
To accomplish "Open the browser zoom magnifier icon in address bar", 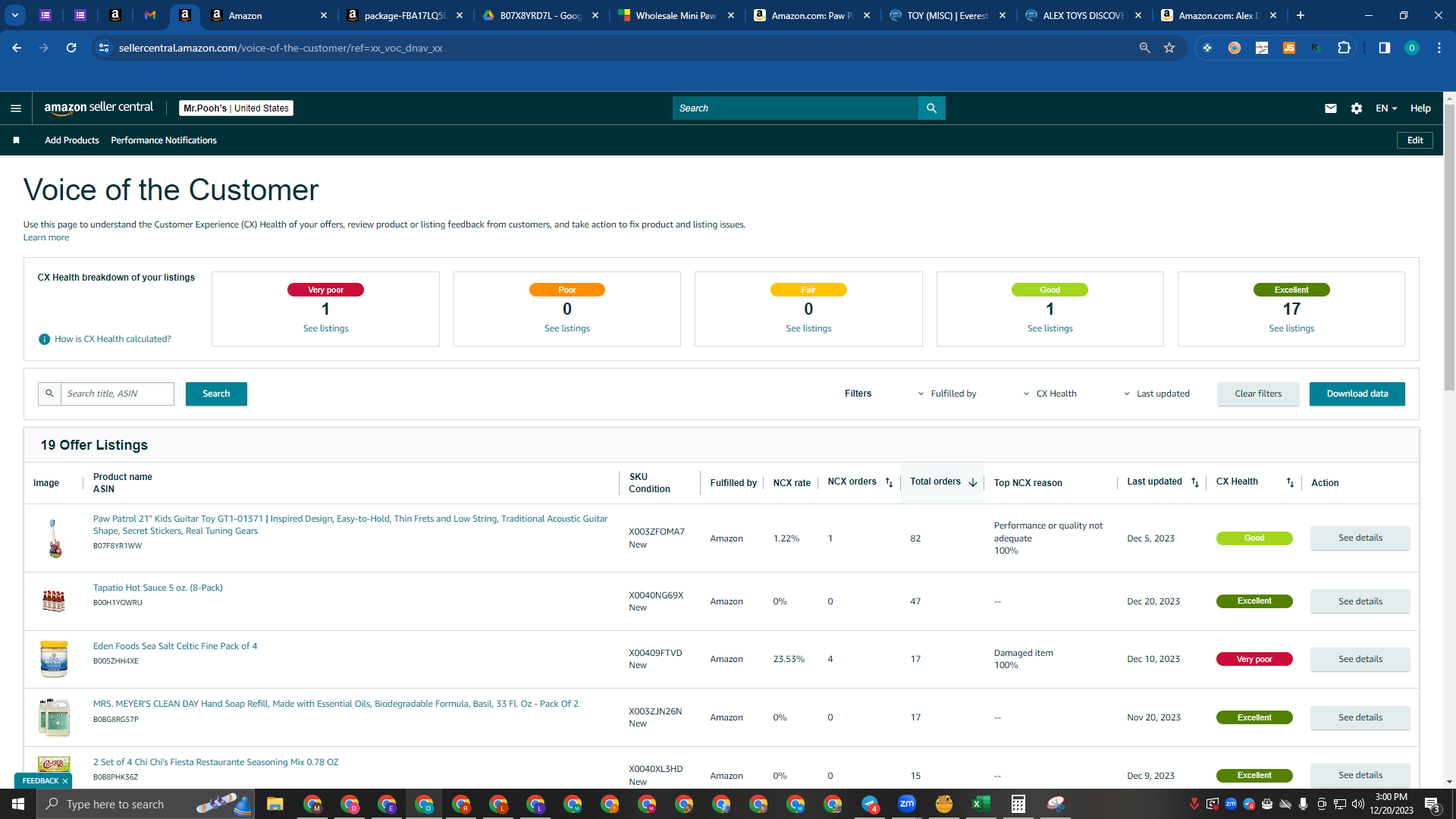I will pos(1145,48).
